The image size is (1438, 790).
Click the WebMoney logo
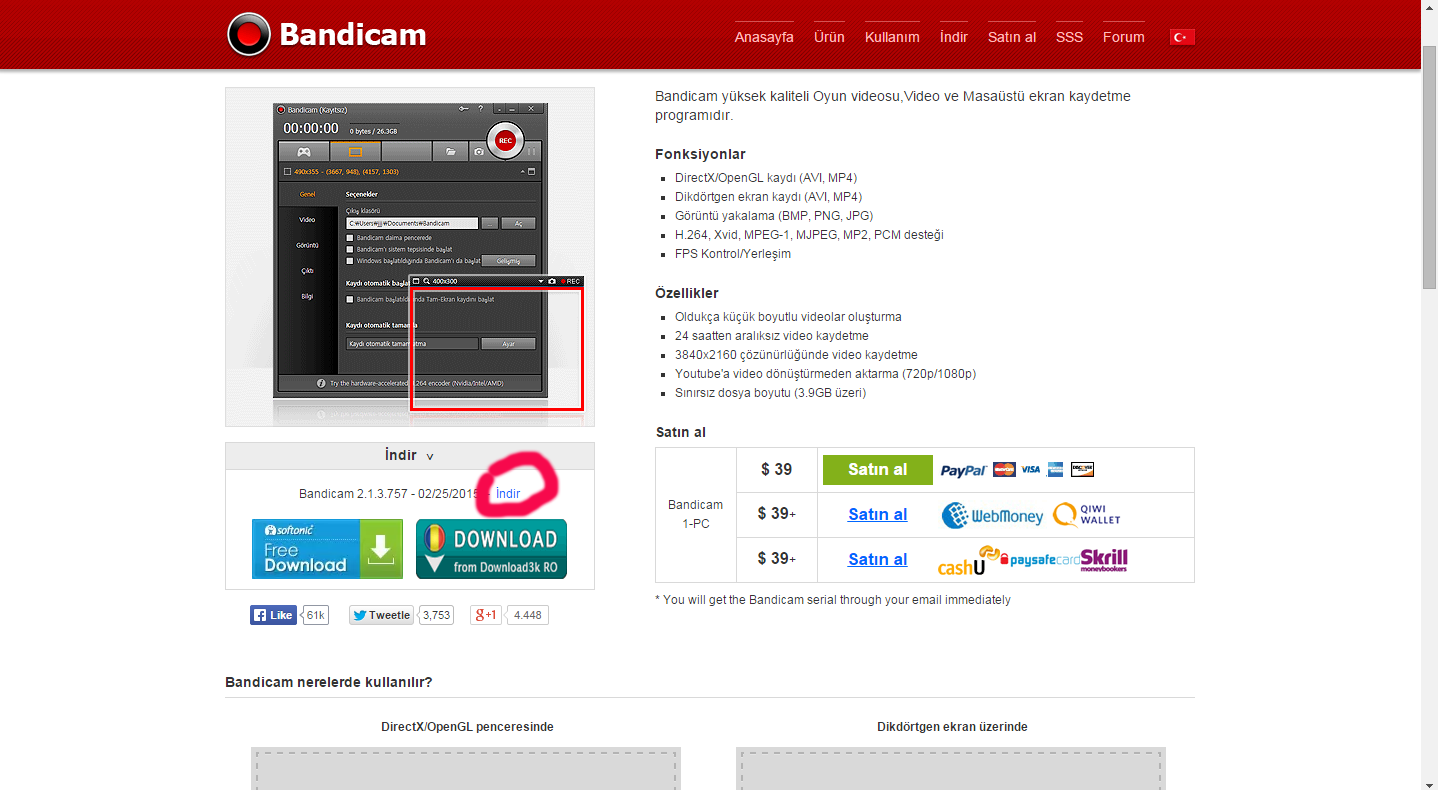992,515
